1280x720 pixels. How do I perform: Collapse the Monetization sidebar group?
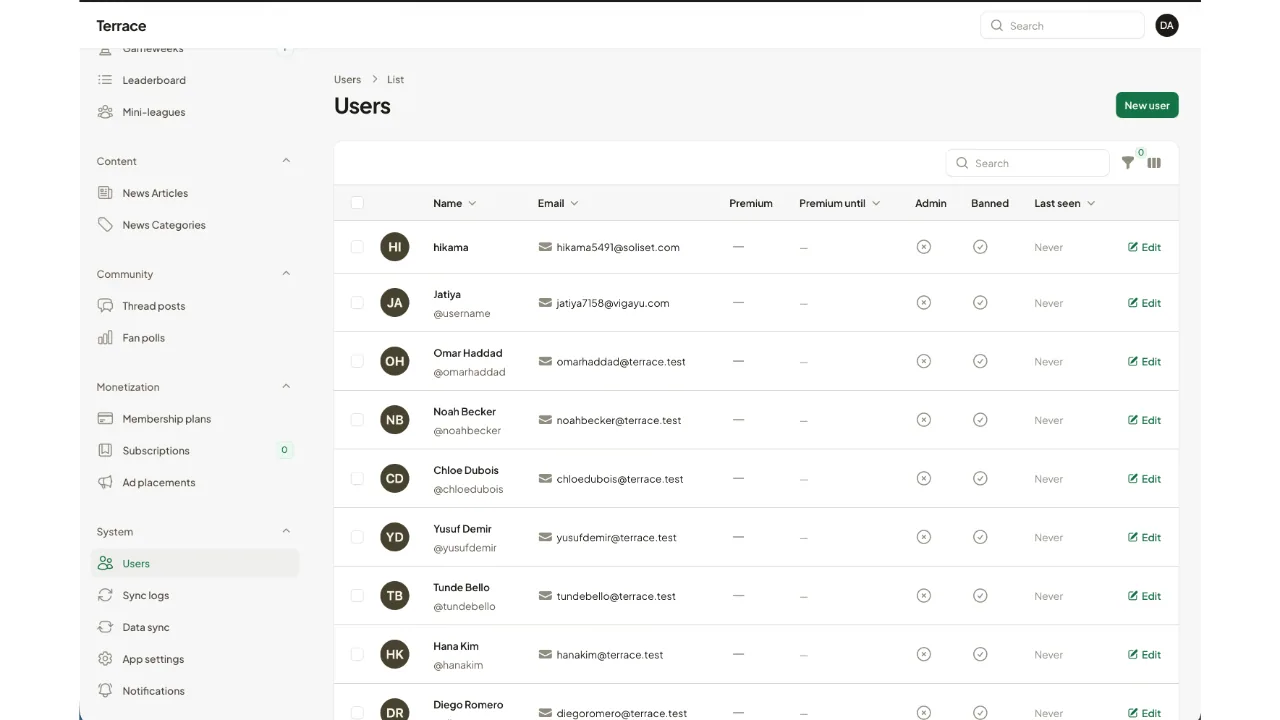click(x=286, y=387)
